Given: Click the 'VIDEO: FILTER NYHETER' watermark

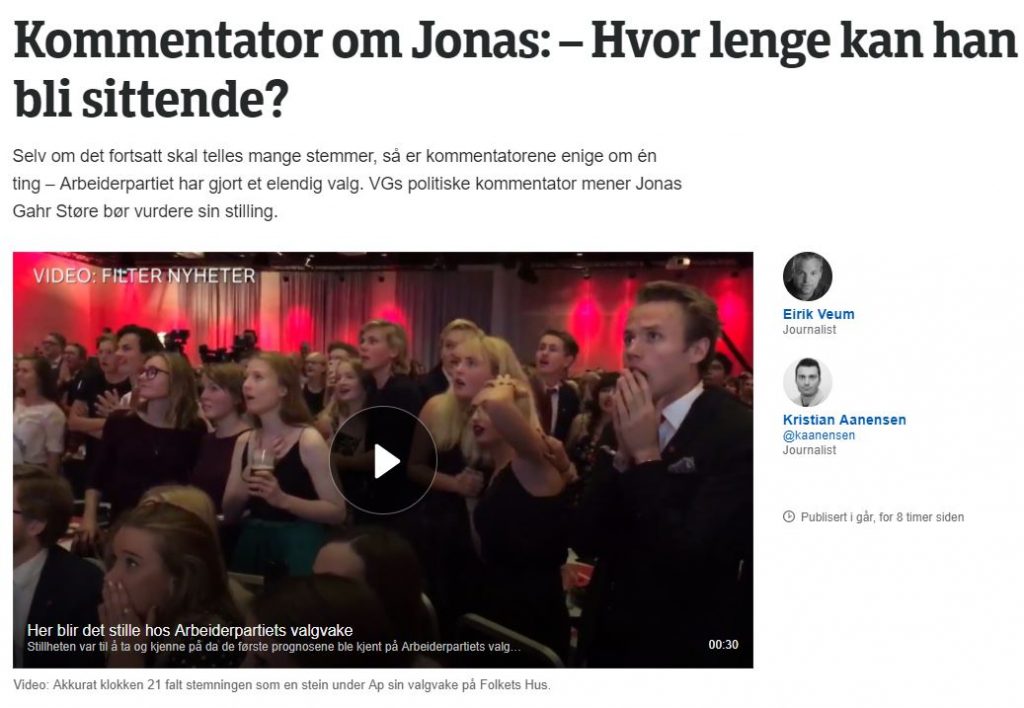Looking at the screenshot, I should (x=144, y=276).
